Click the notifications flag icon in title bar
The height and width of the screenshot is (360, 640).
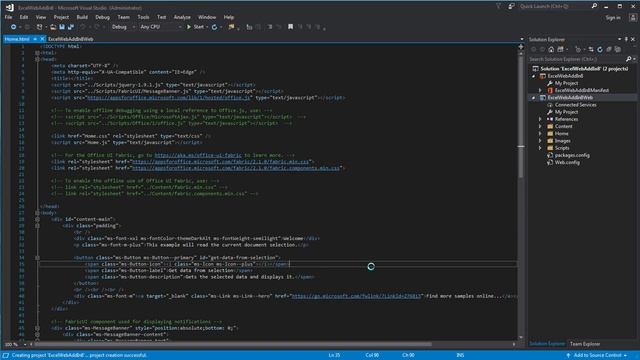[x=498, y=6]
